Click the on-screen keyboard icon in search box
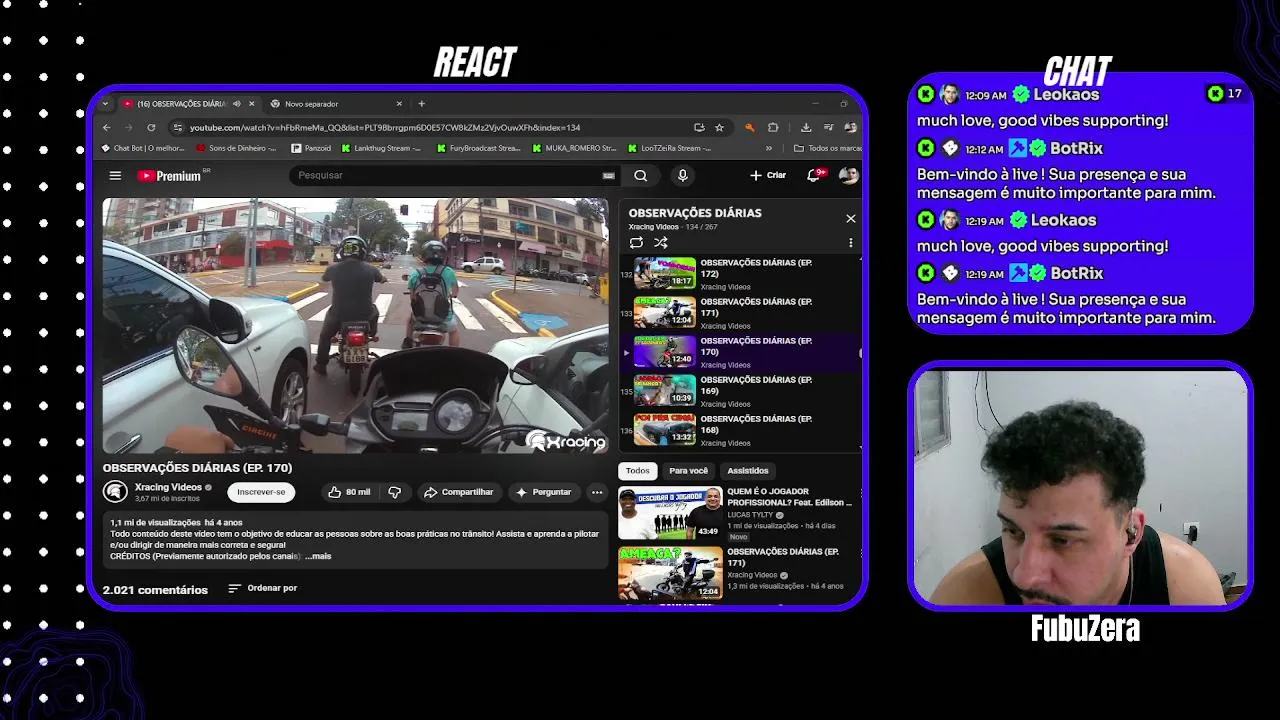Viewport: 1280px width, 720px height. (x=608, y=175)
